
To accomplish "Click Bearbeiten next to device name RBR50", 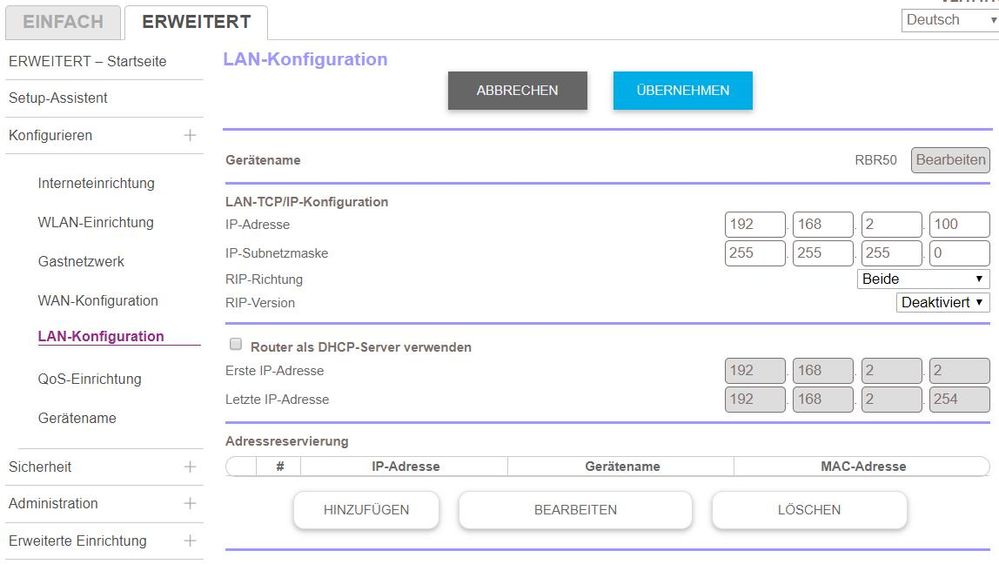I will pyautogui.click(x=950, y=160).
